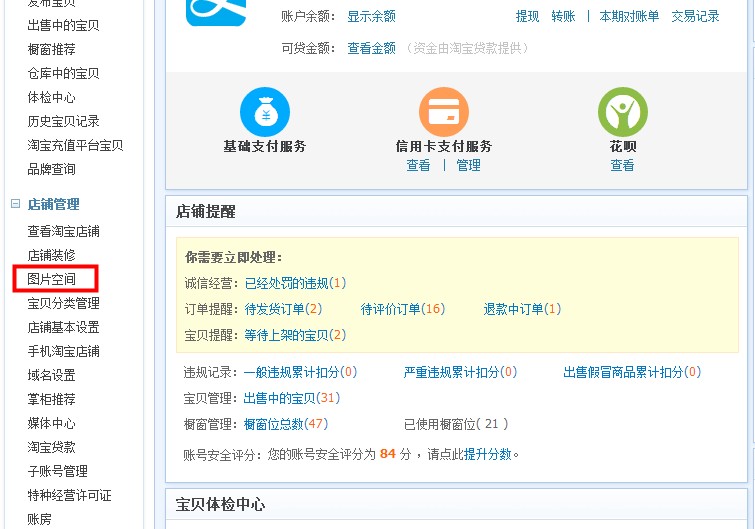This screenshot has height=529, width=755.
Task: Open 品牌查询 in sidebar
Action: tap(52, 169)
